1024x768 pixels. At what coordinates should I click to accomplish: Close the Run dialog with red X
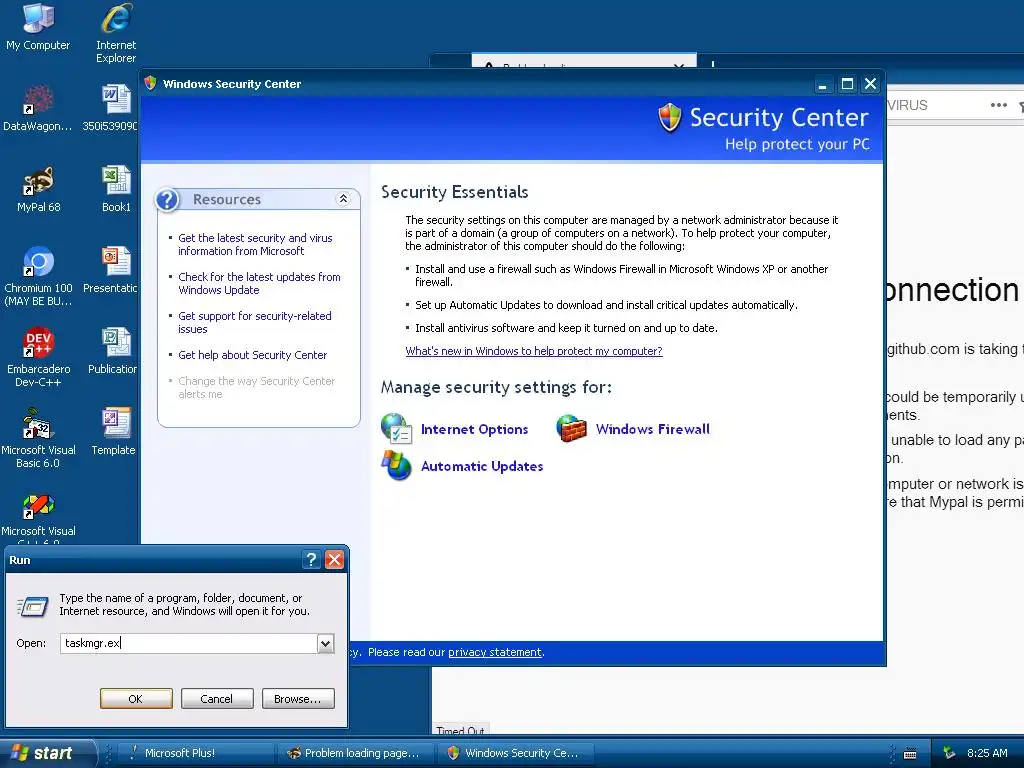[334, 560]
